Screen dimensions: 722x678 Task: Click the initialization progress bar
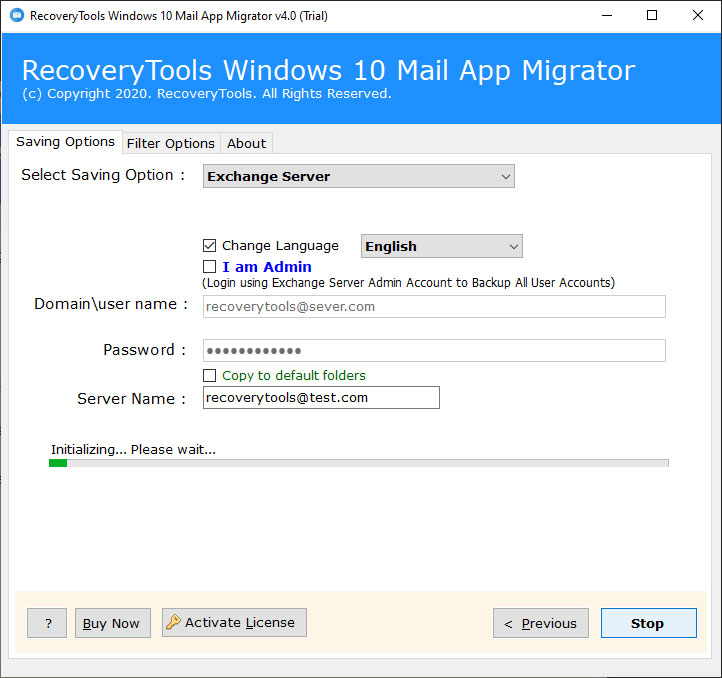359,463
